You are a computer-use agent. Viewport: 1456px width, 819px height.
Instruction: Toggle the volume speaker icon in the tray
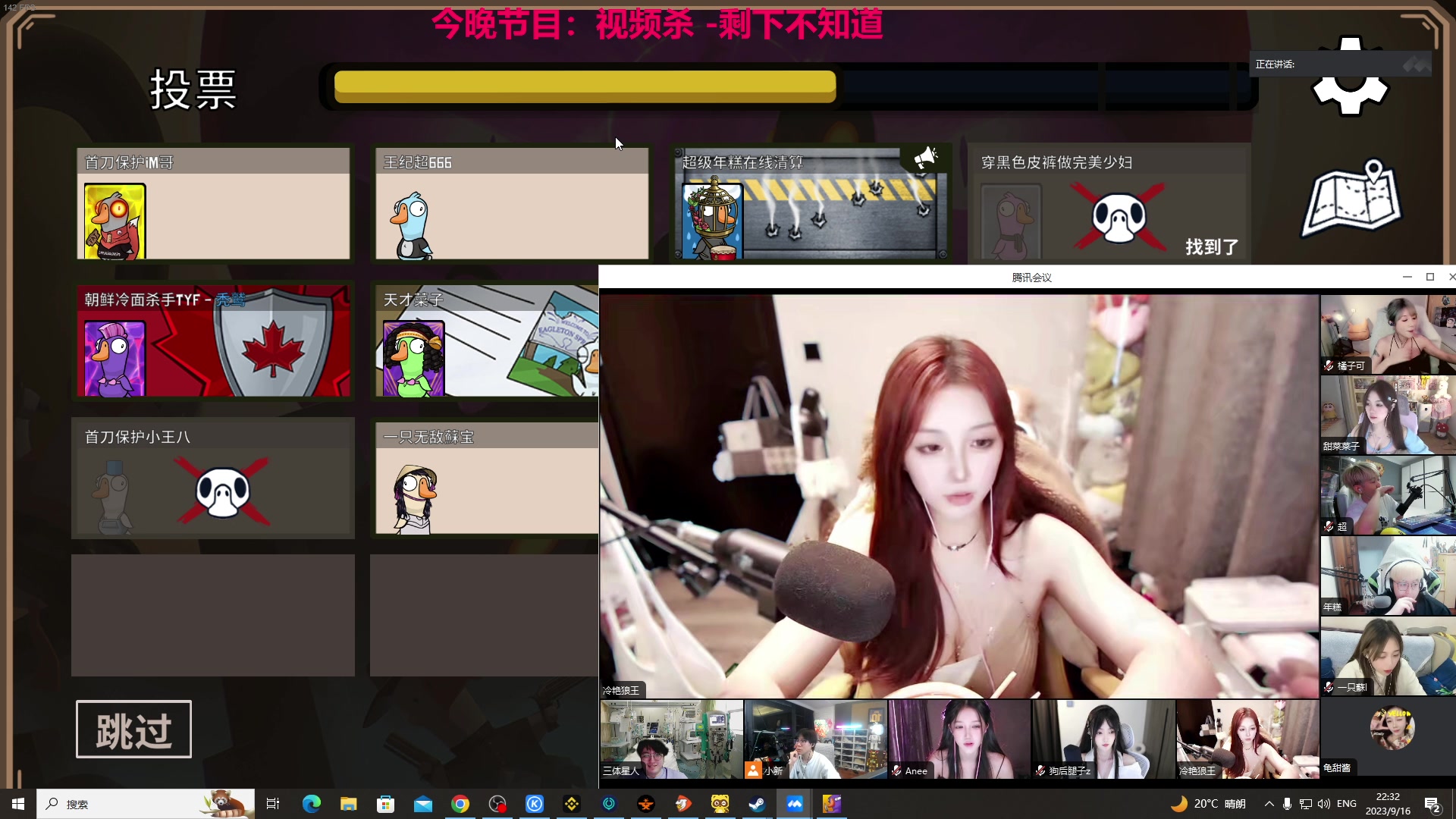click(1324, 804)
